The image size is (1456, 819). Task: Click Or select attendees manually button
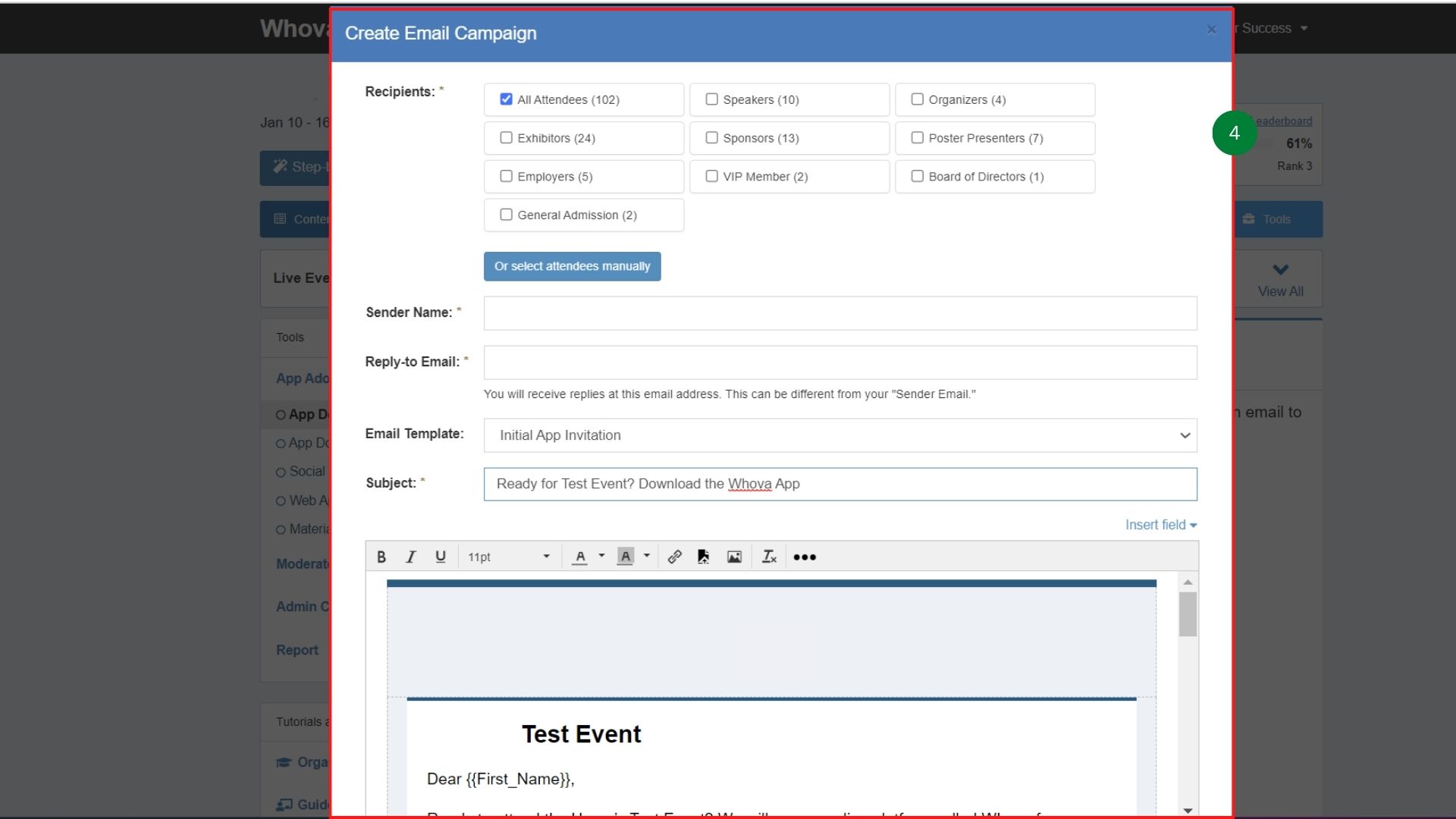pos(572,266)
